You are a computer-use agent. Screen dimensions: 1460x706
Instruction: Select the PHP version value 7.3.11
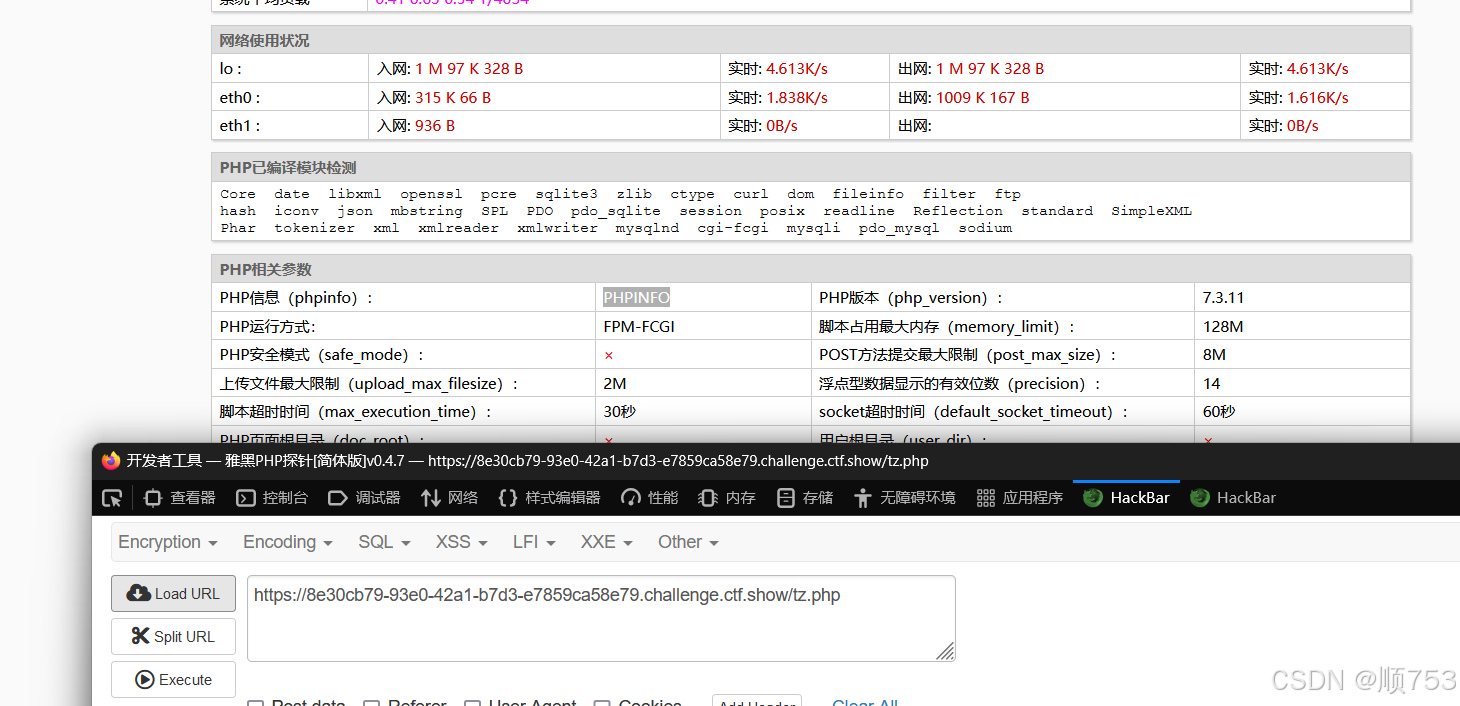tap(1223, 298)
